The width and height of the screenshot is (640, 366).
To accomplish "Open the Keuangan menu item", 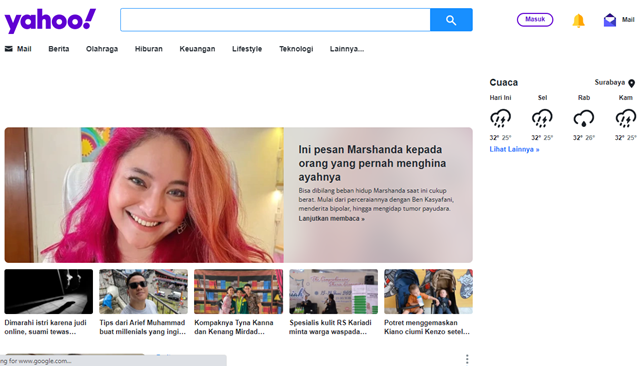I will click(197, 49).
